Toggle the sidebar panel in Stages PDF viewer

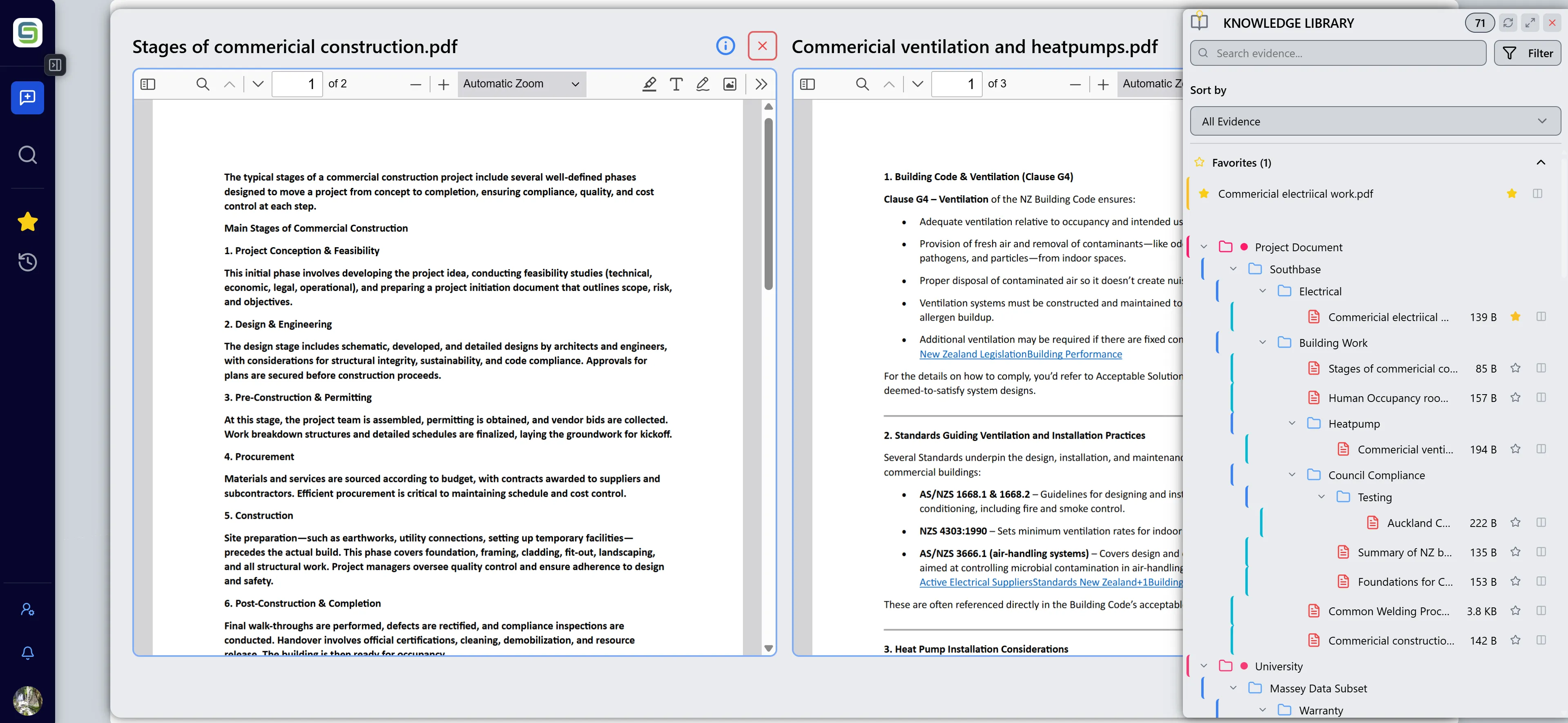tap(148, 84)
